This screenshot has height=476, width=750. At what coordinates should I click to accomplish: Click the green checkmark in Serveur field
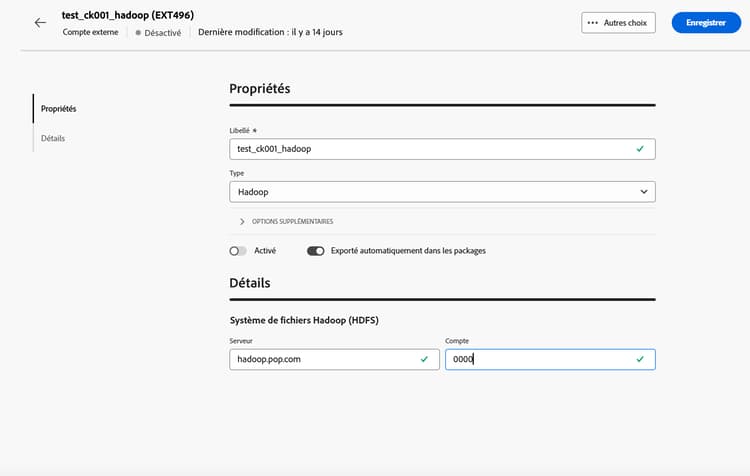point(424,359)
